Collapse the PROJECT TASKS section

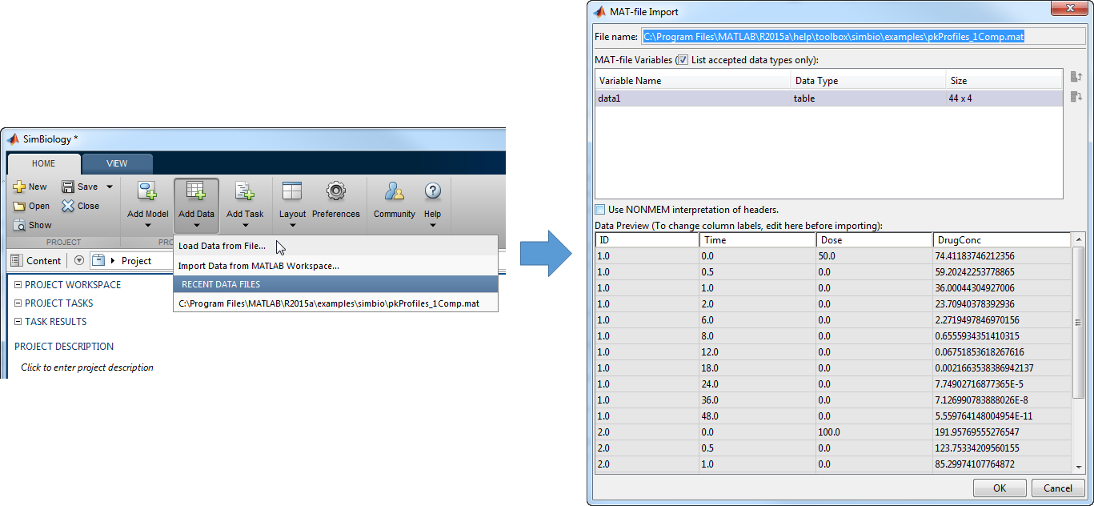tap(17, 303)
